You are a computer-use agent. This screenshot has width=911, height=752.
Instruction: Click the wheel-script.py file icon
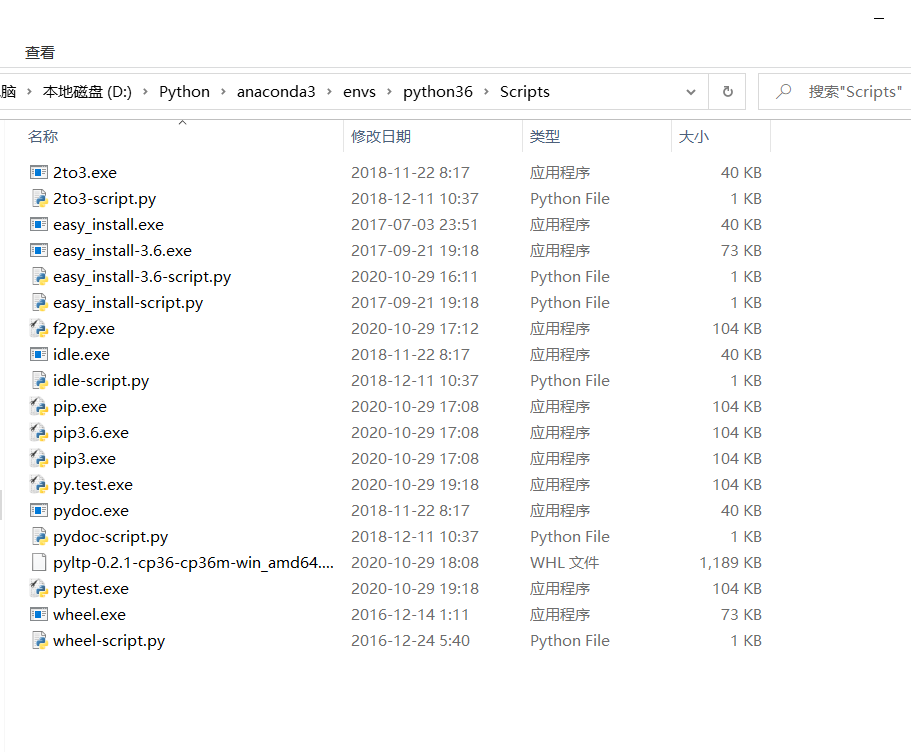pyautogui.click(x=39, y=640)
